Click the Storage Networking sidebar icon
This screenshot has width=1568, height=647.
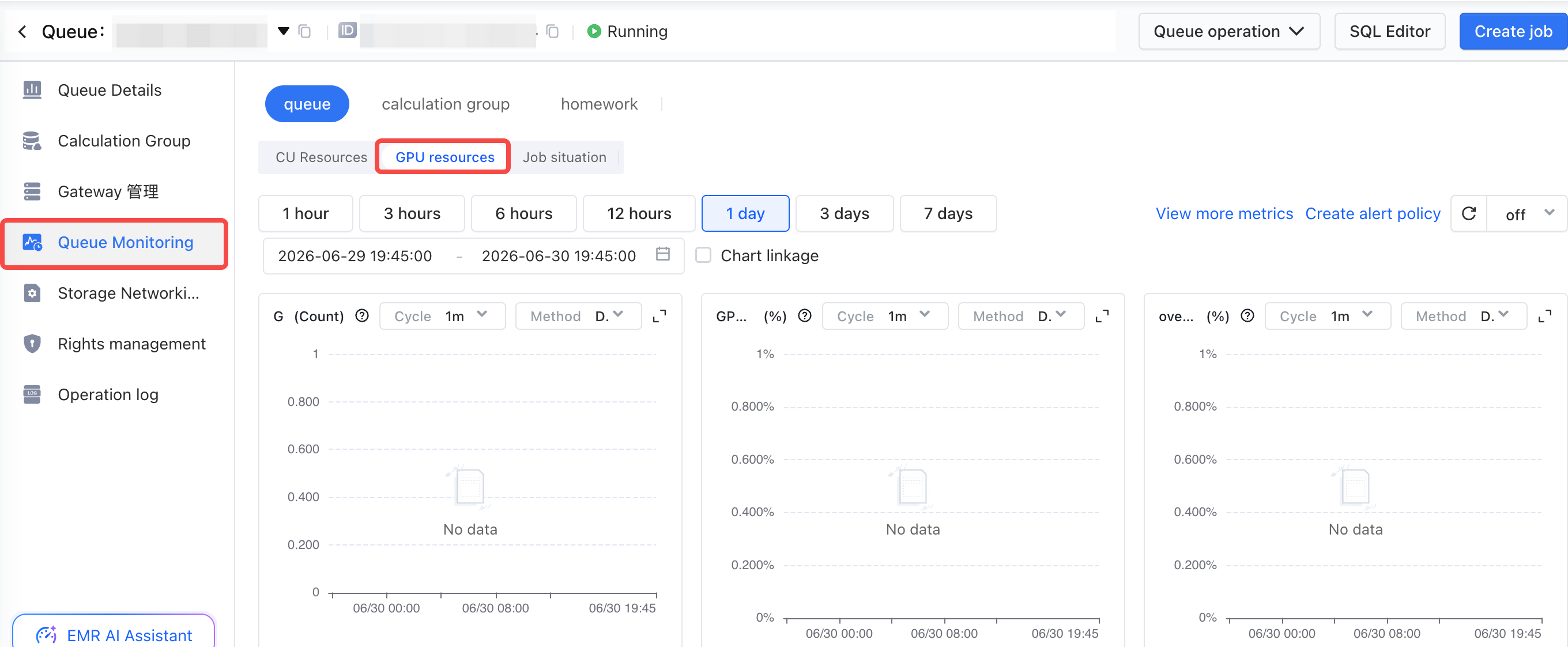[x=32, y=294]
